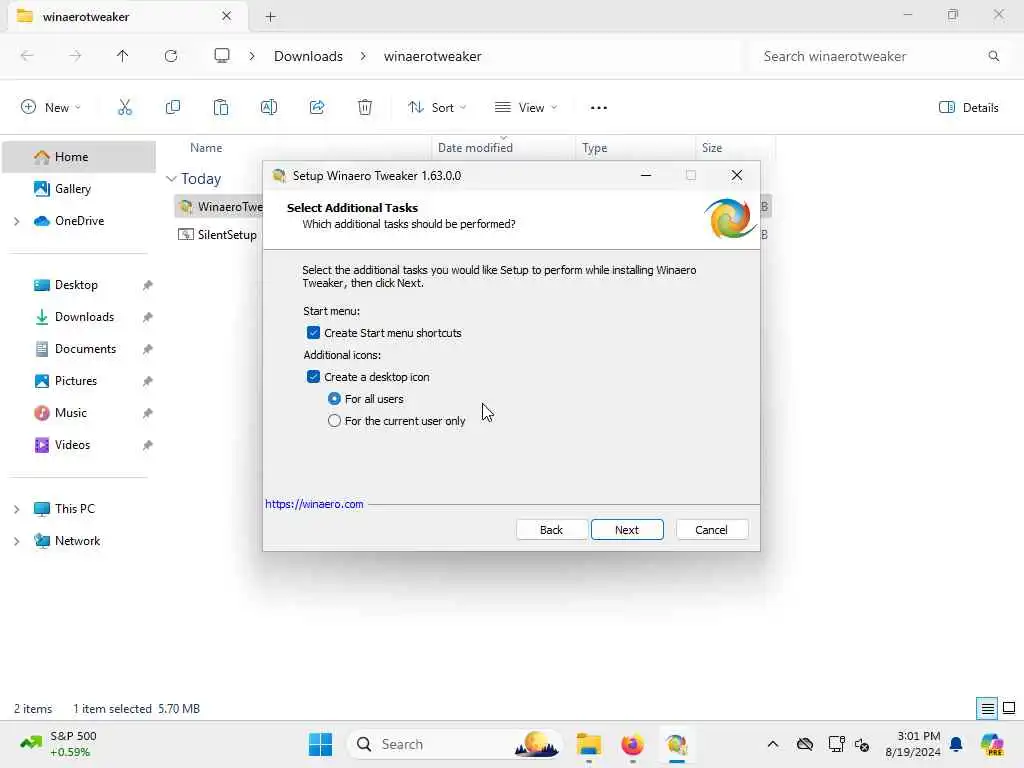Click the taskbar clock showing 3:01 PM
Image resolution: width=1024 pixels, height=768 pixels.
[914, 744]
